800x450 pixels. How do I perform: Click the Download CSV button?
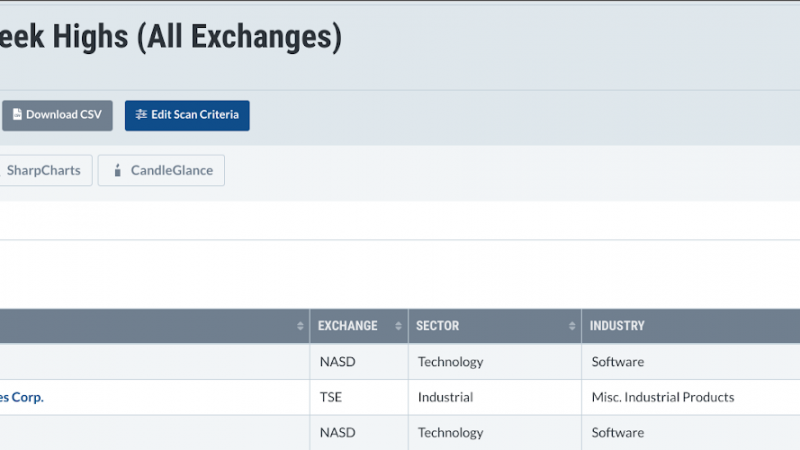[x=57, y=115]
